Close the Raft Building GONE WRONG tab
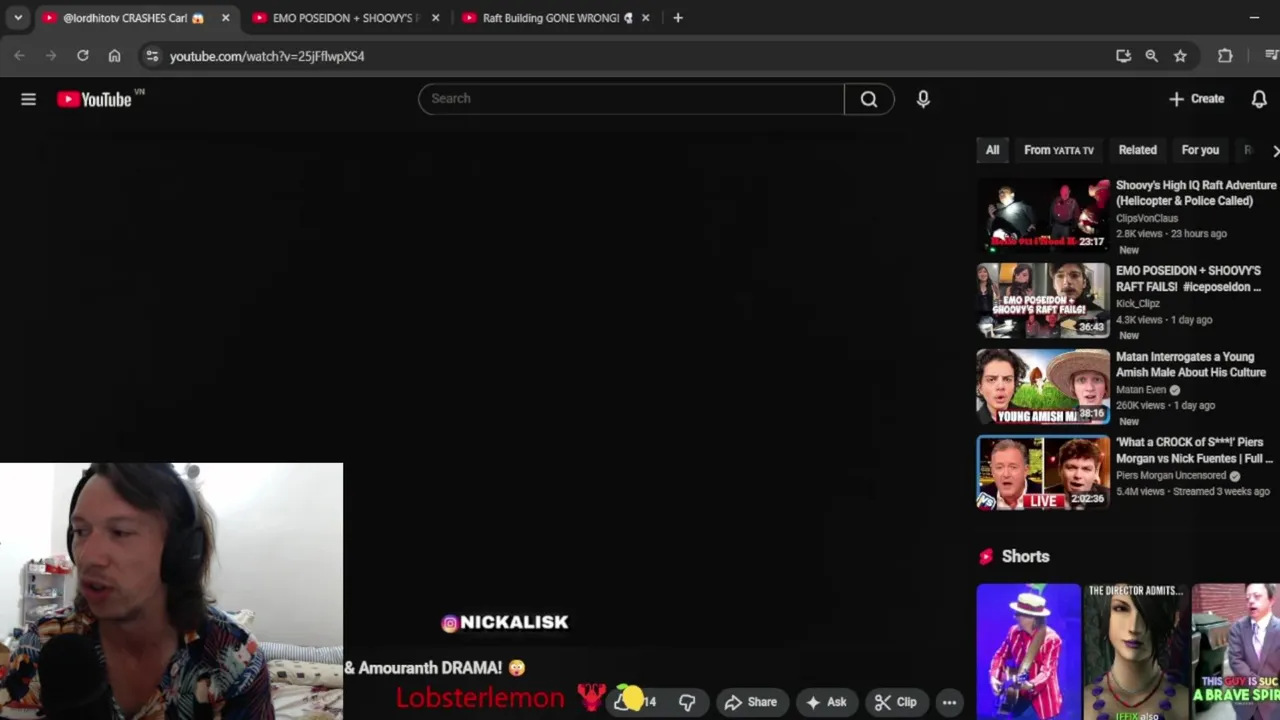Screen dimensions: 1280x720 coord(645,18)
